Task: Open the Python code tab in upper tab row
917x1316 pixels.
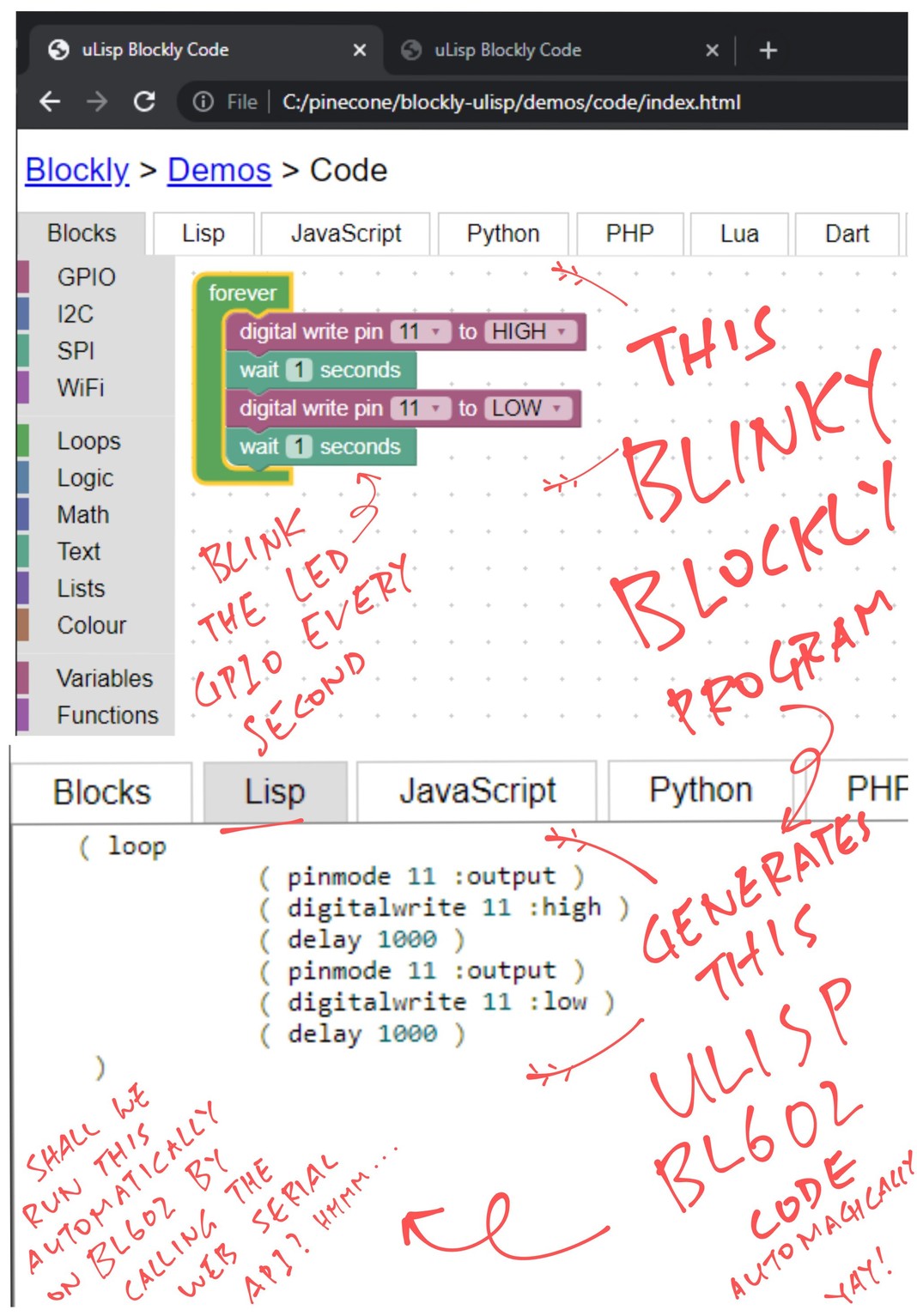Action: click(x=502, y=233)
